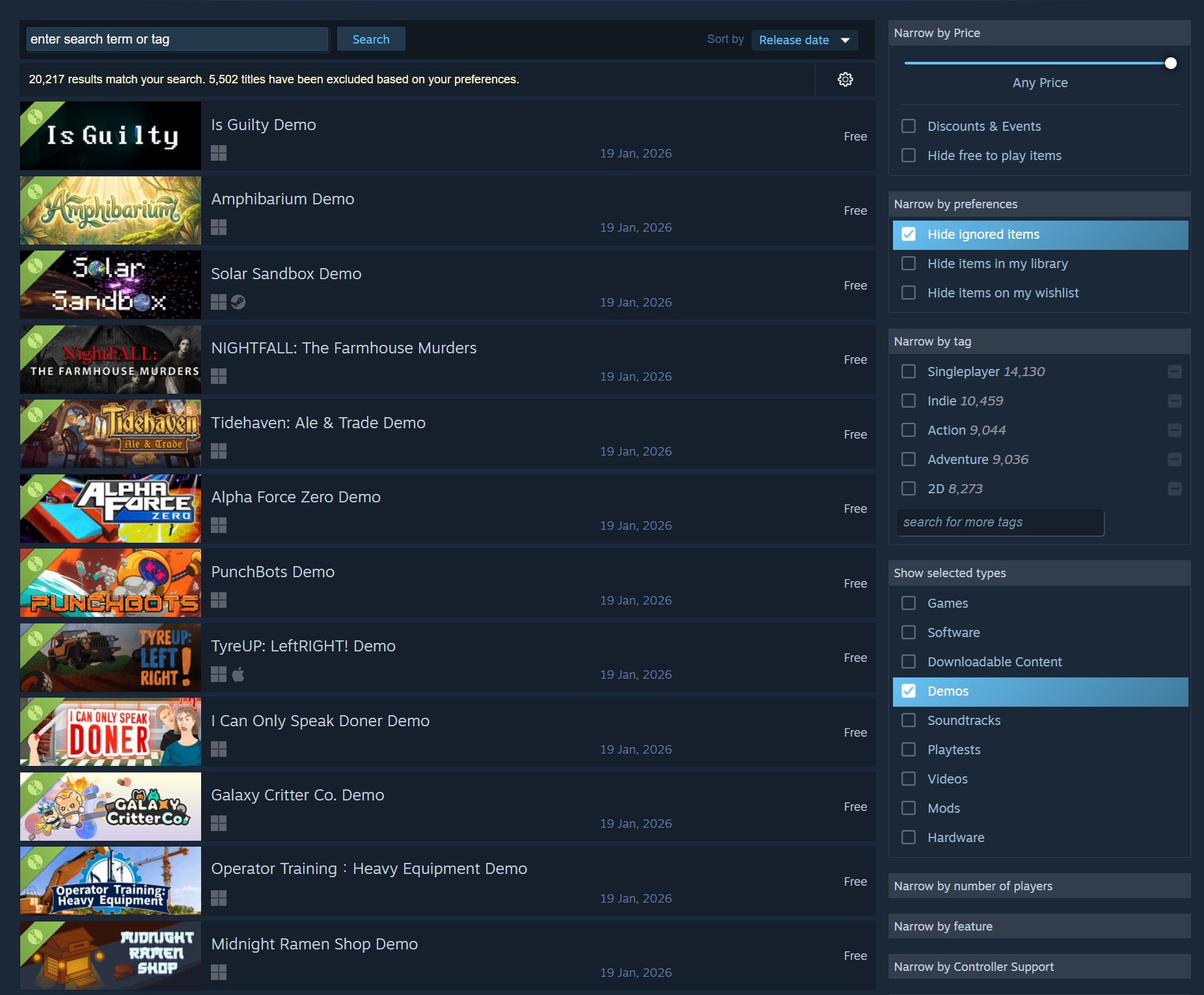Image resolution: width=1204 pixels, height=995 pixels.
Task: Uncheck the Demos type filter
Action: click(x=909, y=691)
